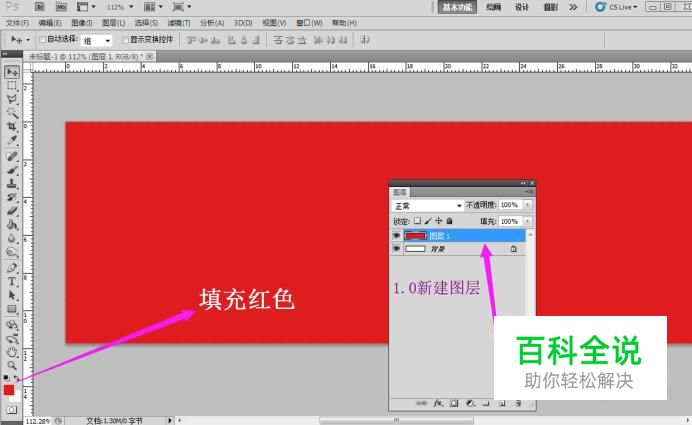The height and width of the screenshot is (425, 692).
Task: Open the 编辑(E) menu
Action: [x=50, y=23]
